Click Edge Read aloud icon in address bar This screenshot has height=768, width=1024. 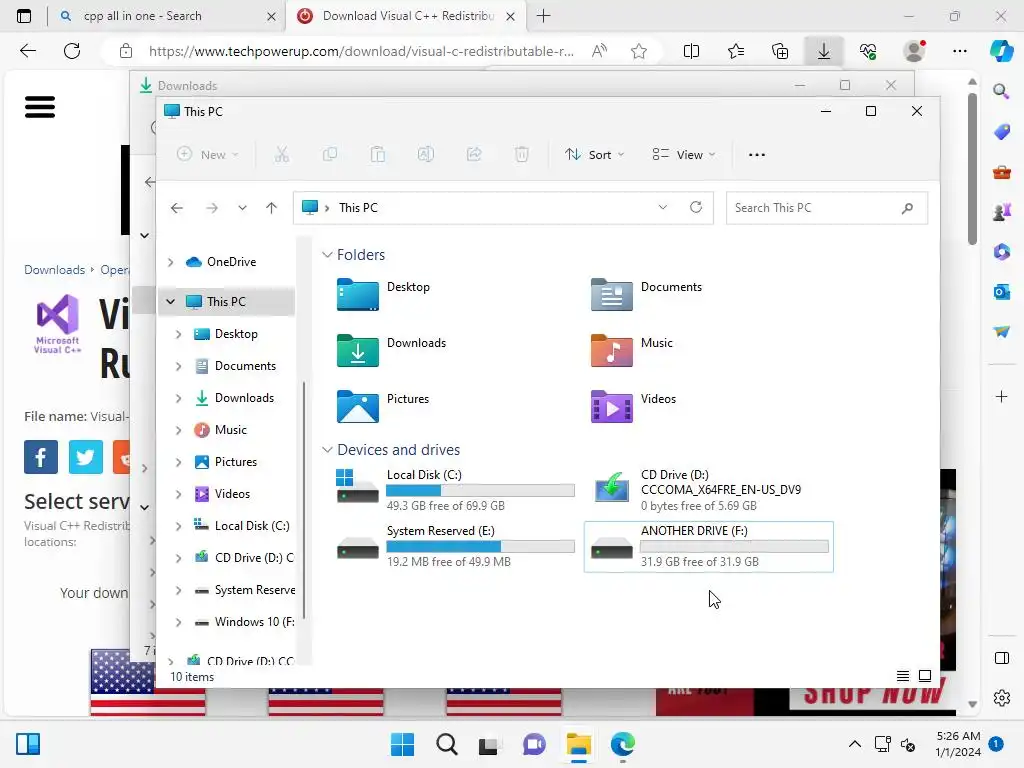(x=599, y=51)
